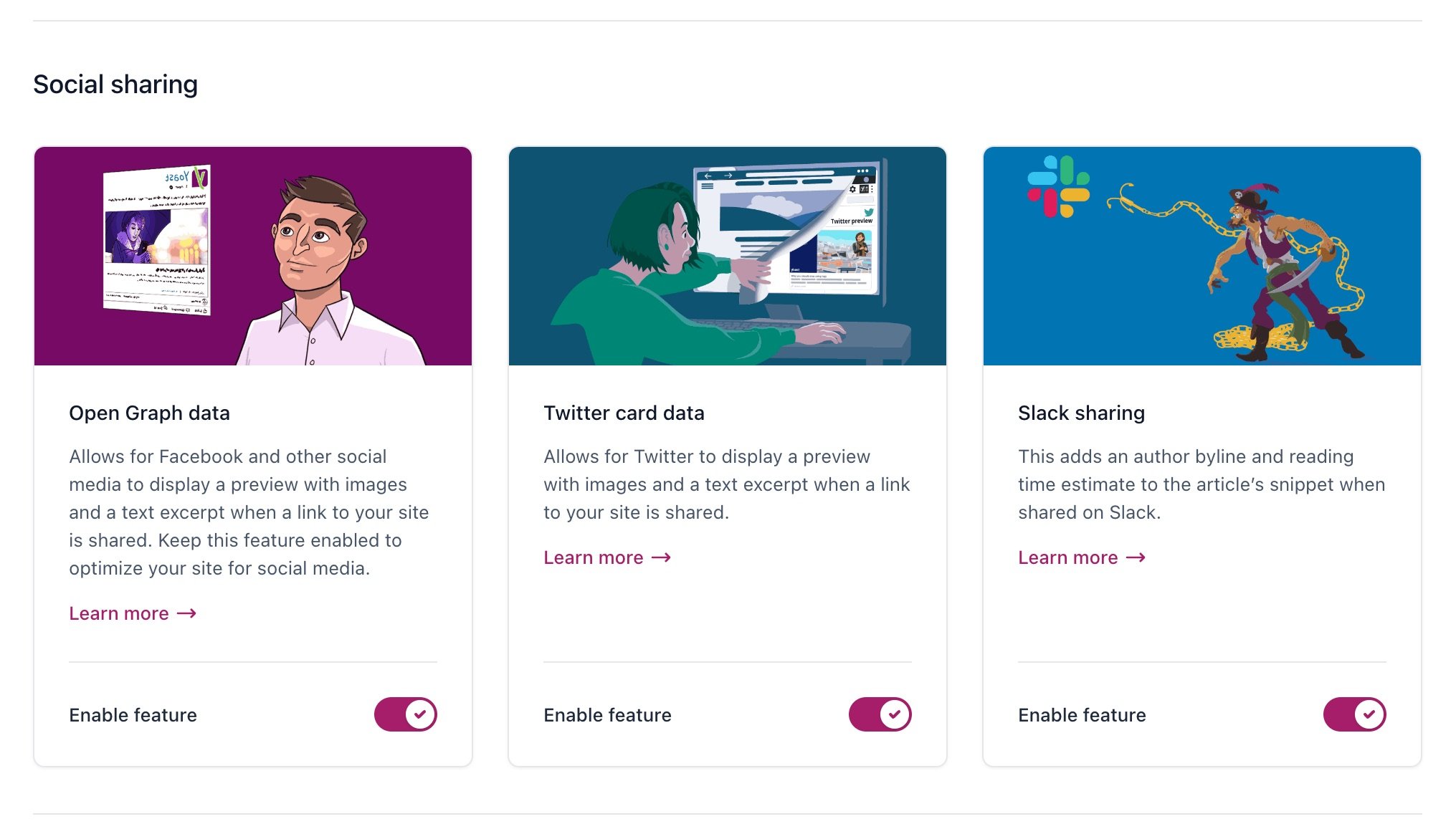Open Learn more for Open Graph data
This screenshot has width=1456, height=834.
pos(119,613)
